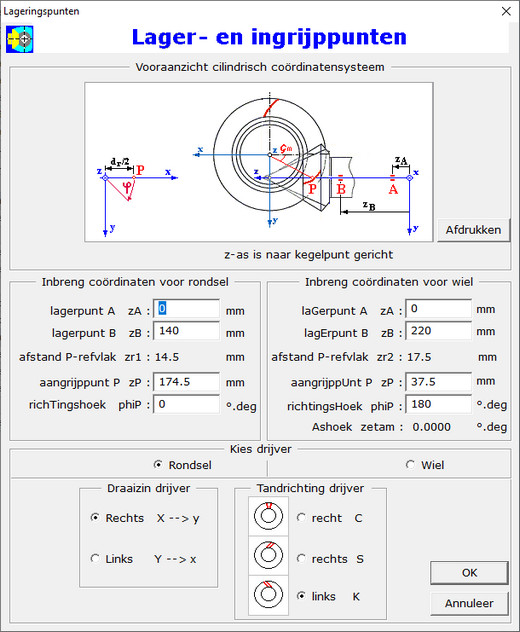
Task: Select Rondsel as driver
Action: (x=183, y=465)
